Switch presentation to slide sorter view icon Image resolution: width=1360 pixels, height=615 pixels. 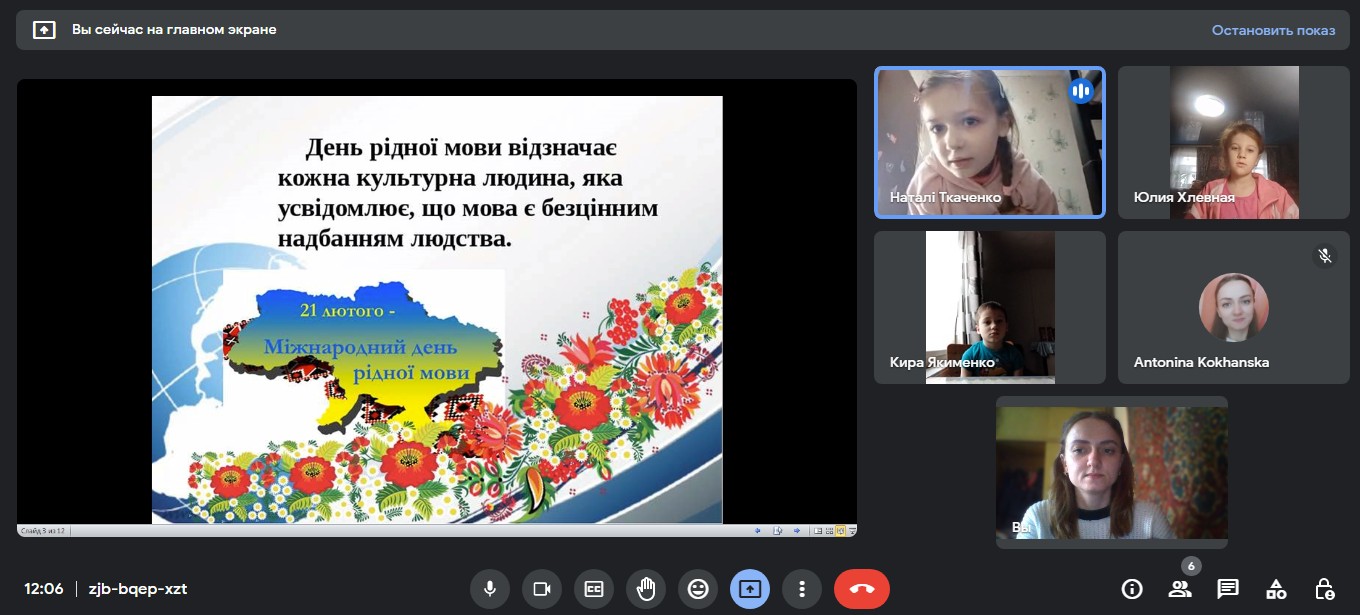point(829,530)
